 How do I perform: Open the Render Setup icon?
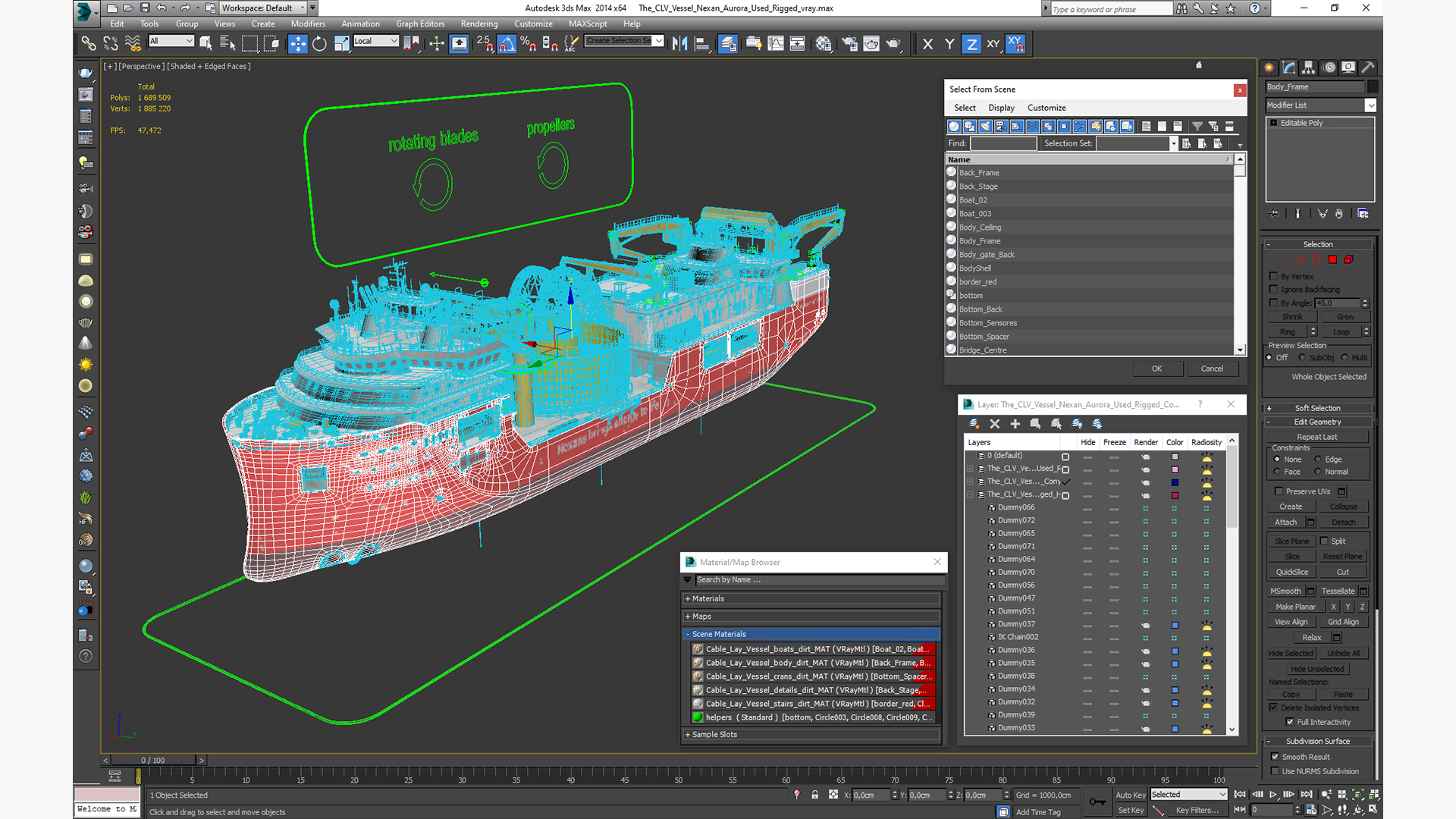[849, 44]
